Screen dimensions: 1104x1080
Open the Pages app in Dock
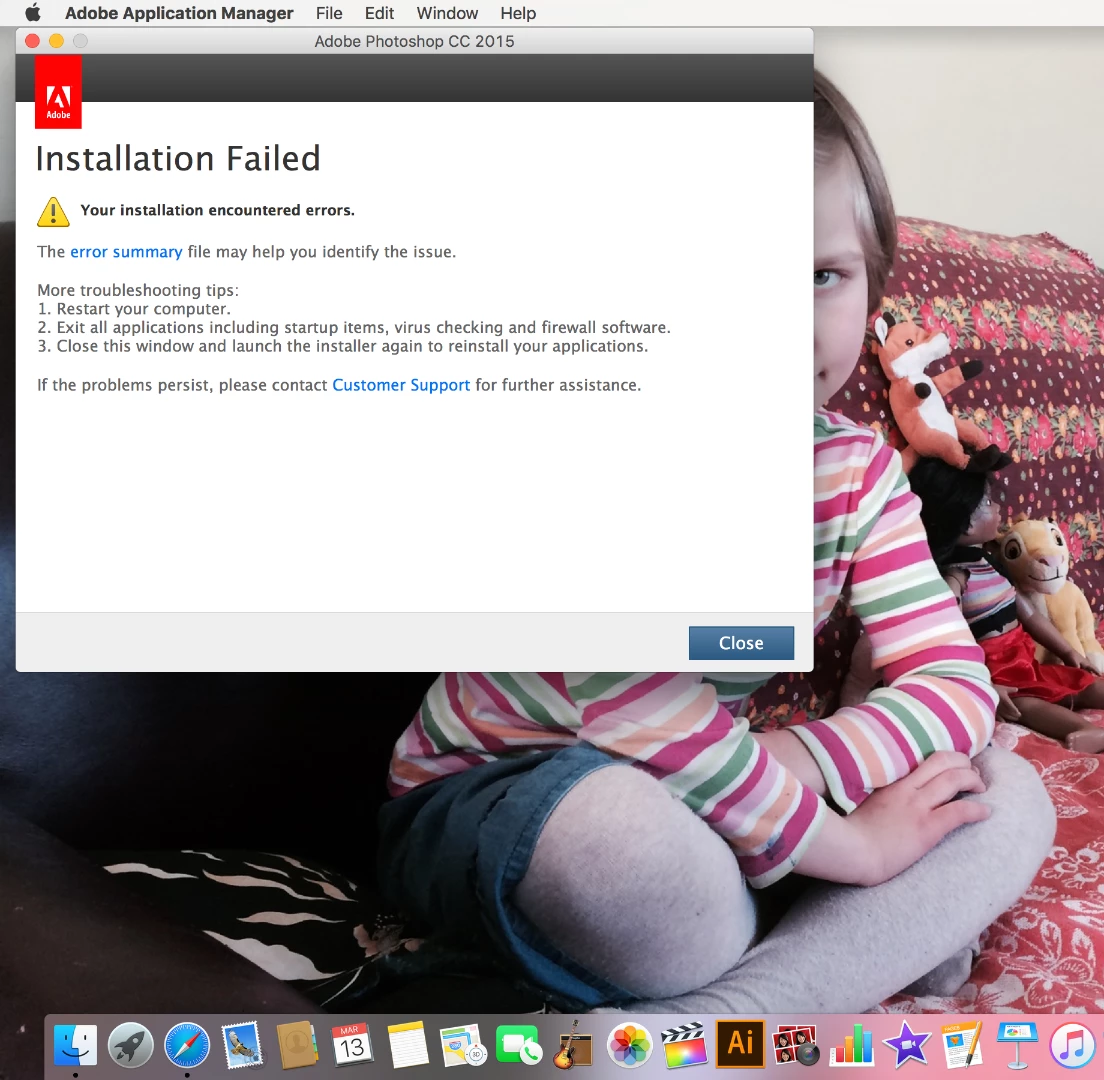(x=962, y=1045)
